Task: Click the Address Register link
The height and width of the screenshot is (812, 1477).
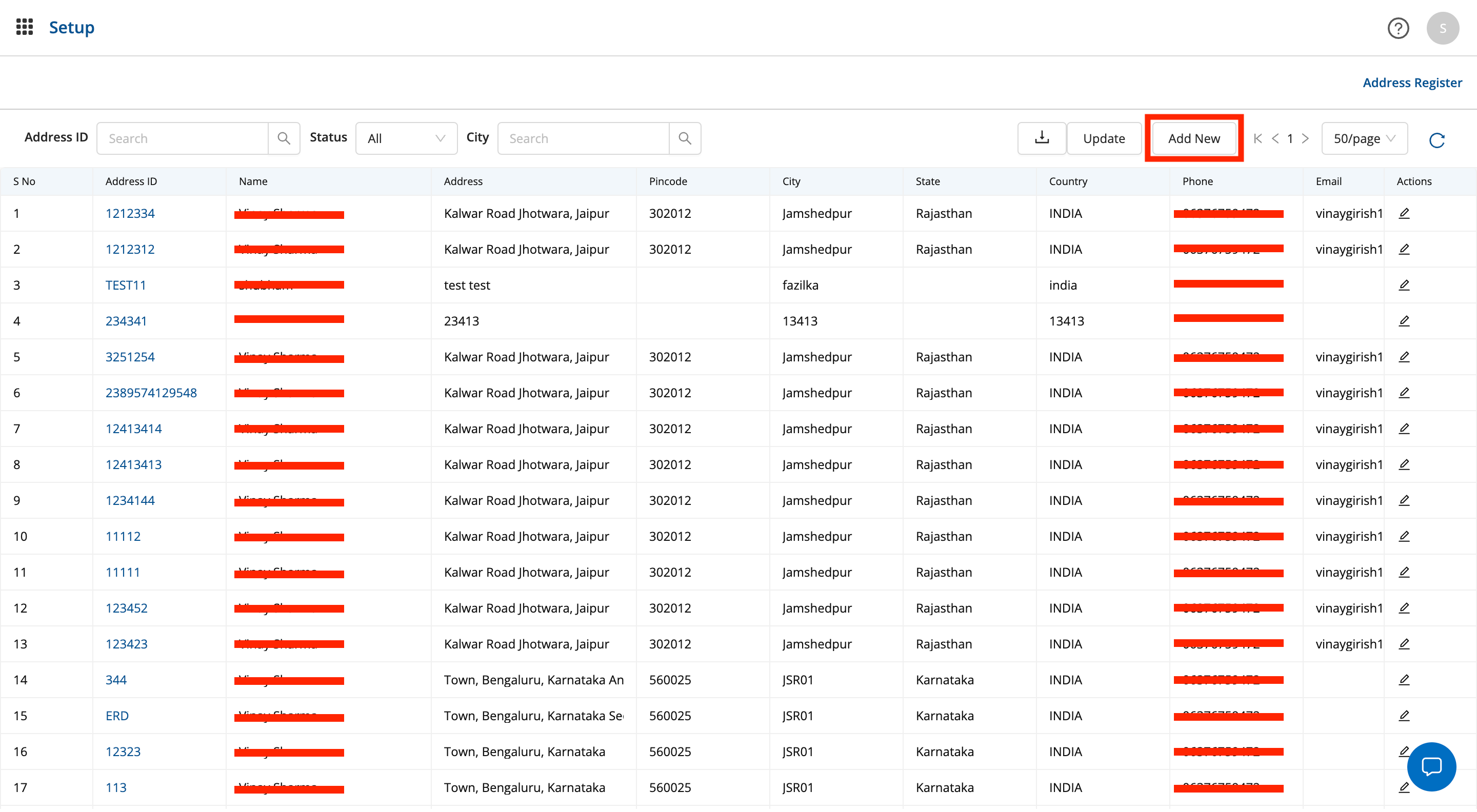Action: click(1412, 83)
